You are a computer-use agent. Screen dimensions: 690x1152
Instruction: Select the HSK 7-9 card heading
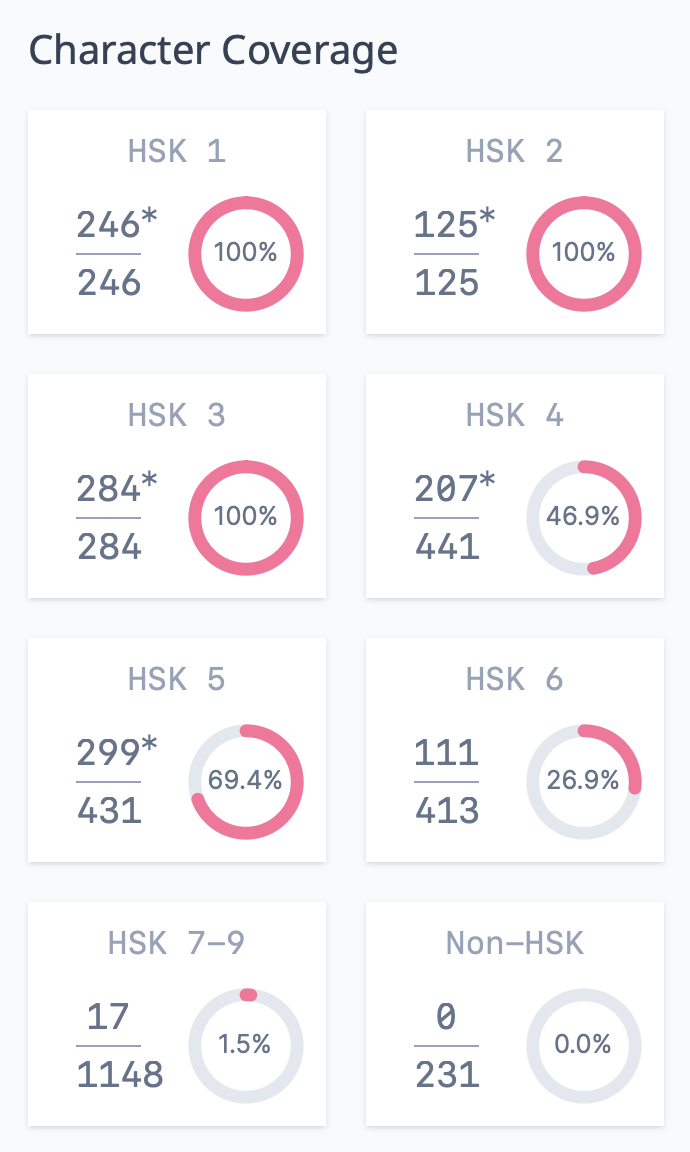point(176,943)
